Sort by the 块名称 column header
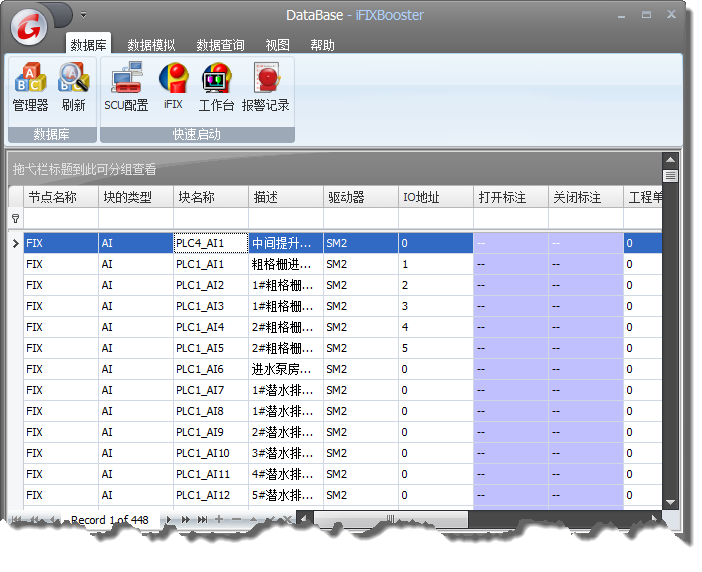Image resolution: width=702 pixels, height=572 pixels. coord(211,197)
